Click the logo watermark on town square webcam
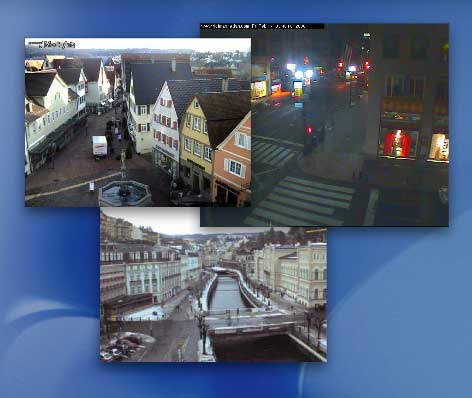The width and height of the screenshot is (472, 398). coord(52,44)
